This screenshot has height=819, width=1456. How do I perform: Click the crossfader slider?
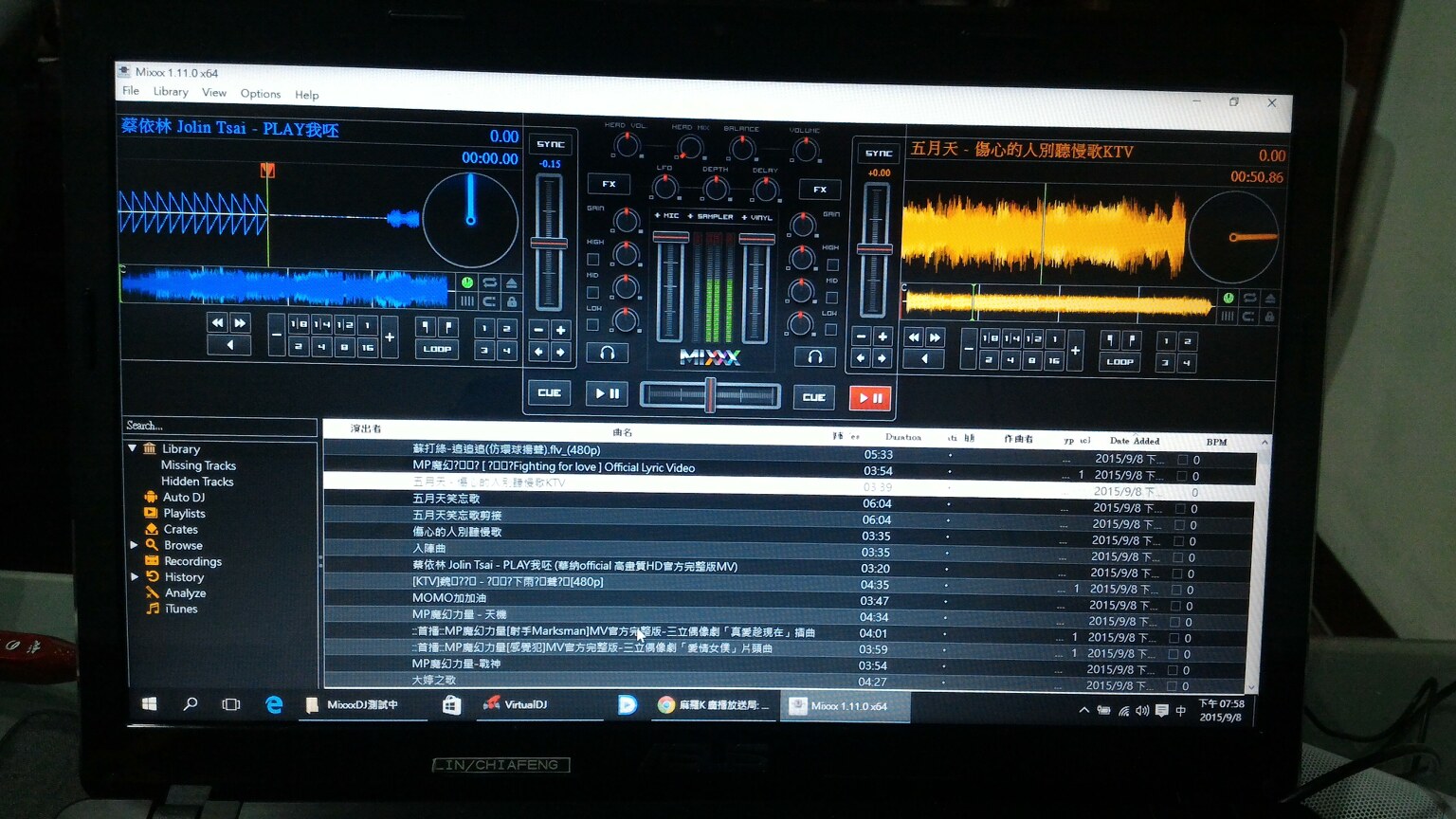tap(710, 394)
